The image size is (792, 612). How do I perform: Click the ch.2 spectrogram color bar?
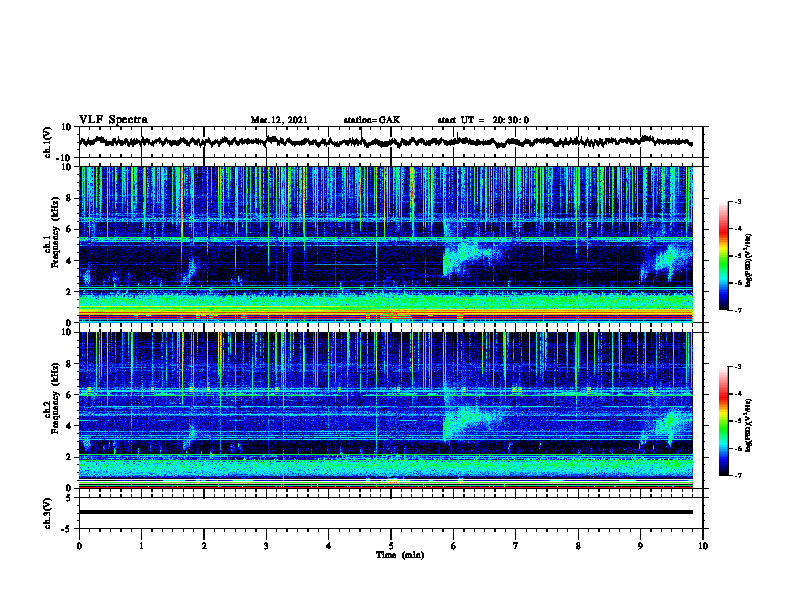tap(724, 421)
